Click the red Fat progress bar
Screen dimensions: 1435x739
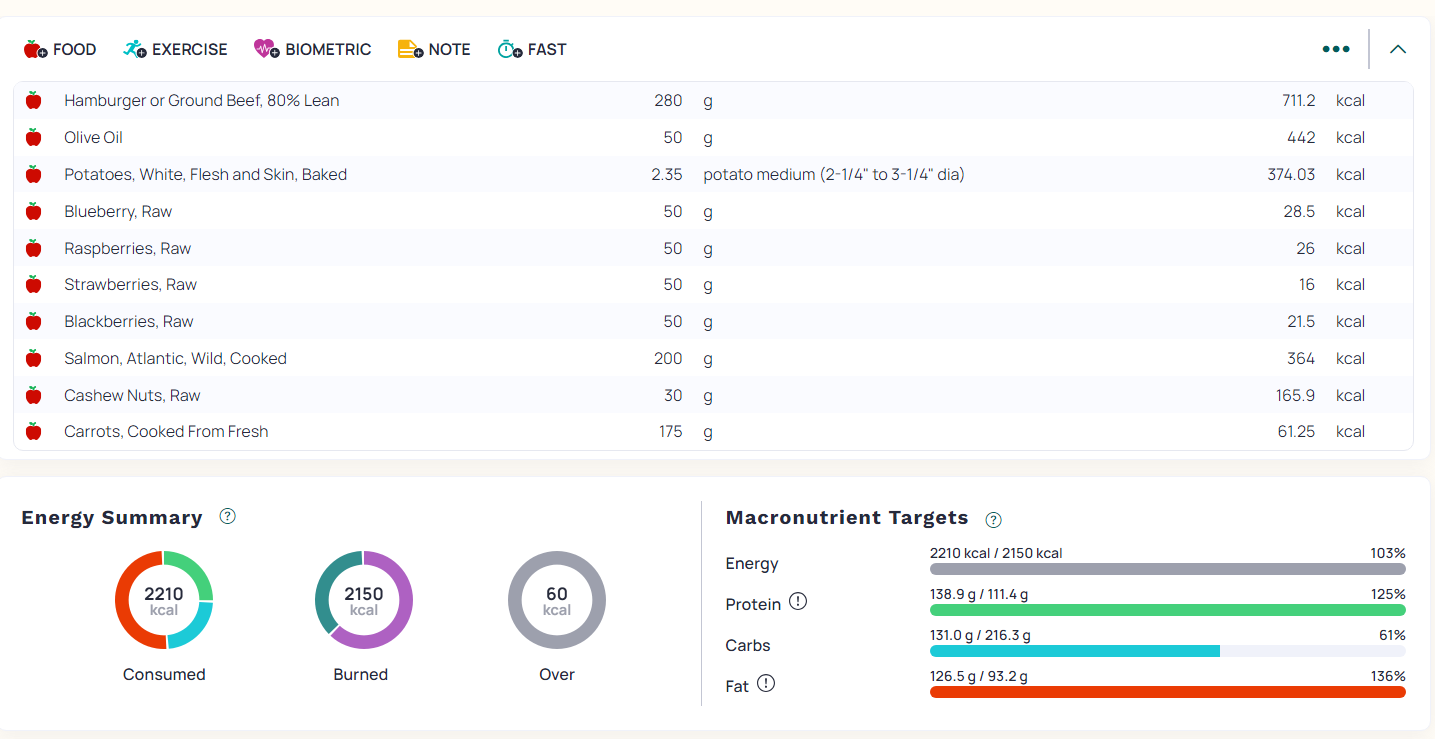(x=1168, y=692)
